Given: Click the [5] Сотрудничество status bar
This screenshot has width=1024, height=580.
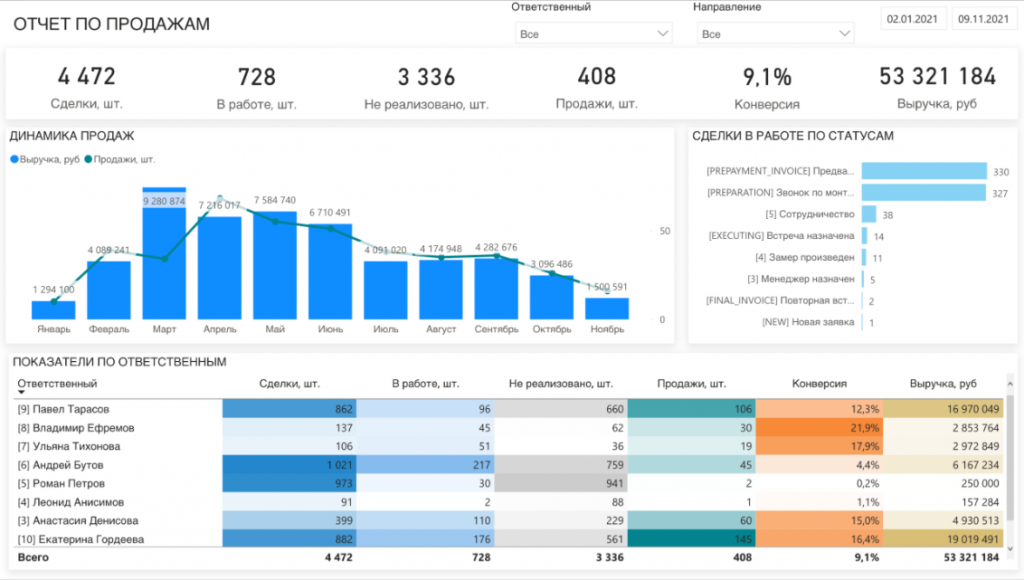Looking at the screenshot, I should [x=868, y=214].
